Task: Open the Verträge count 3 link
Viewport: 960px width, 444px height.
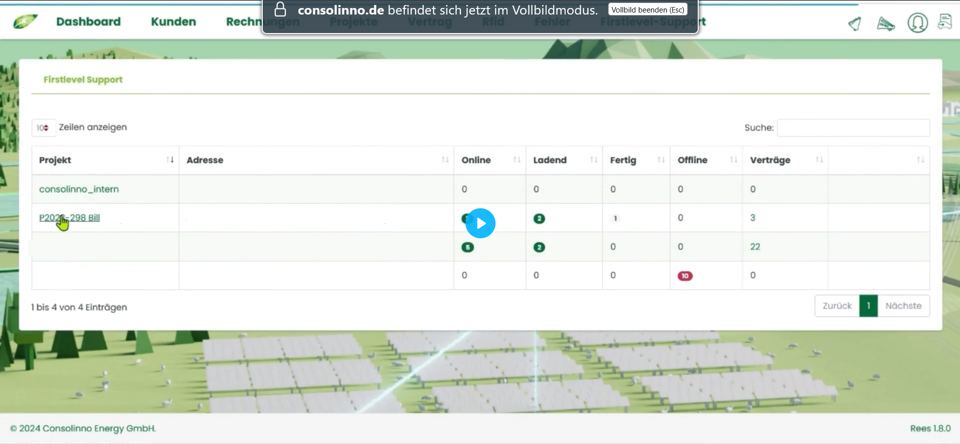Action: pos(752,218)
